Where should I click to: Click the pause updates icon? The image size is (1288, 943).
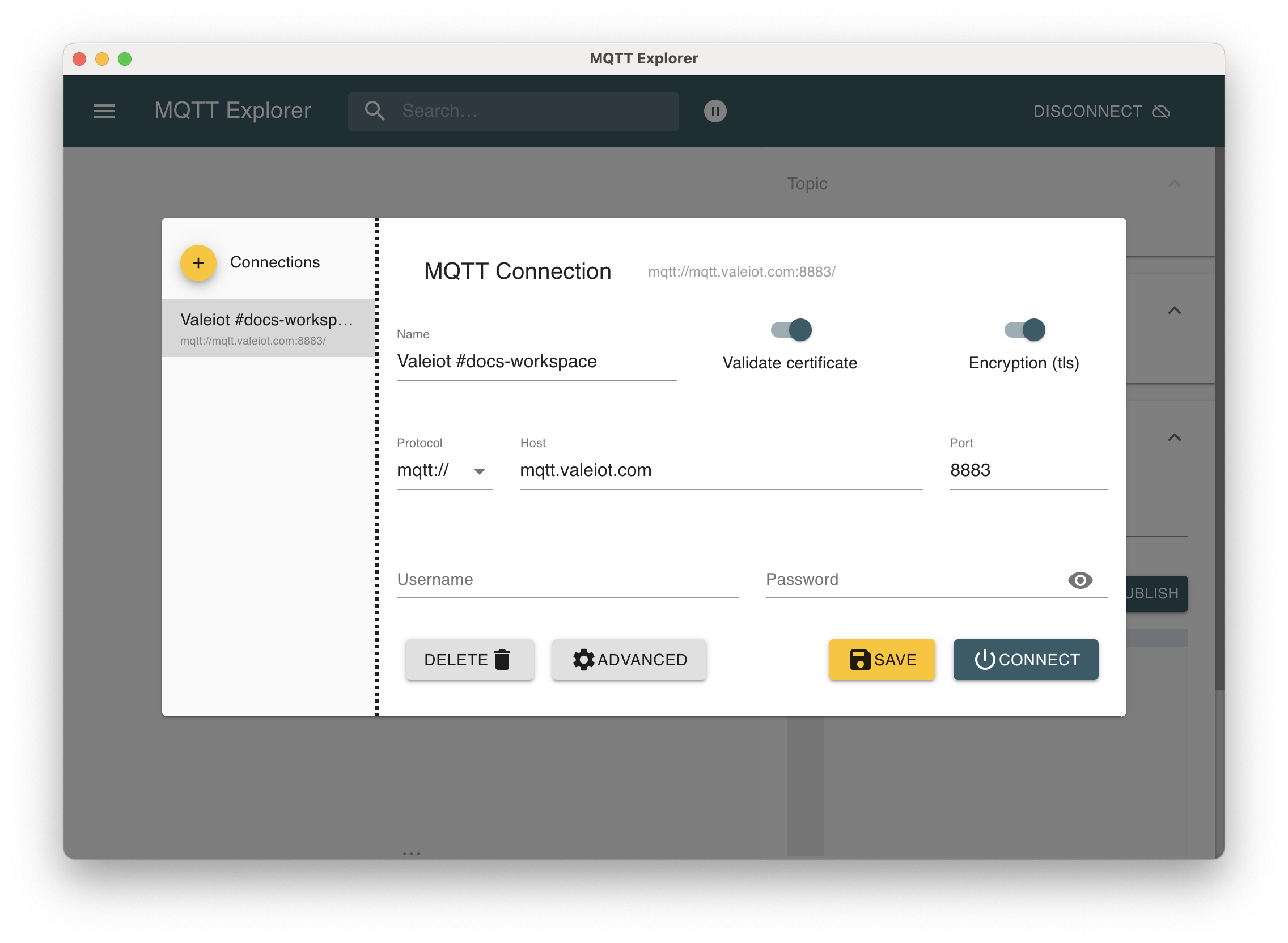pos(715,111)
